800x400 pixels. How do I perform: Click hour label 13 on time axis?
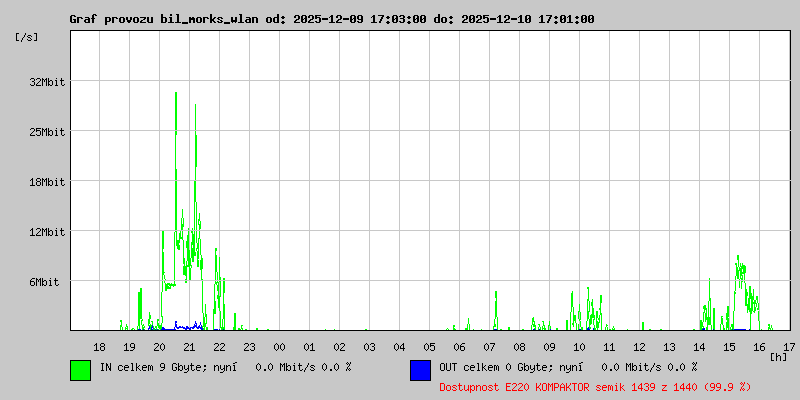coord(670,347)
